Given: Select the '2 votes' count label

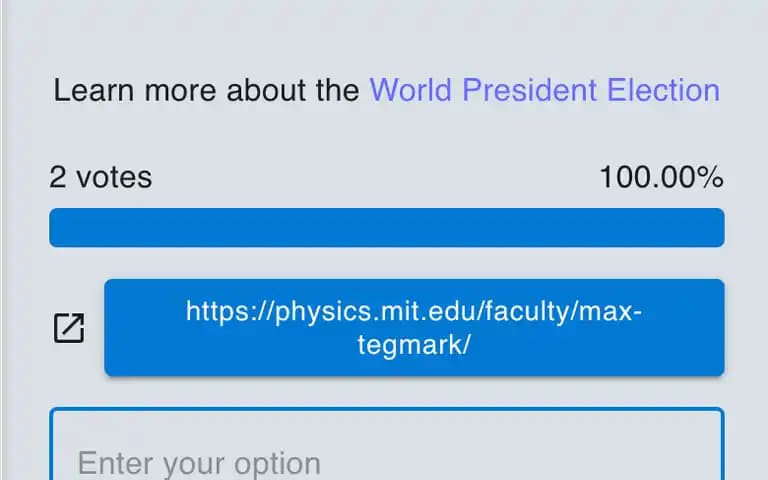Looking at the screenshot, I should click(x=100, y=177).
